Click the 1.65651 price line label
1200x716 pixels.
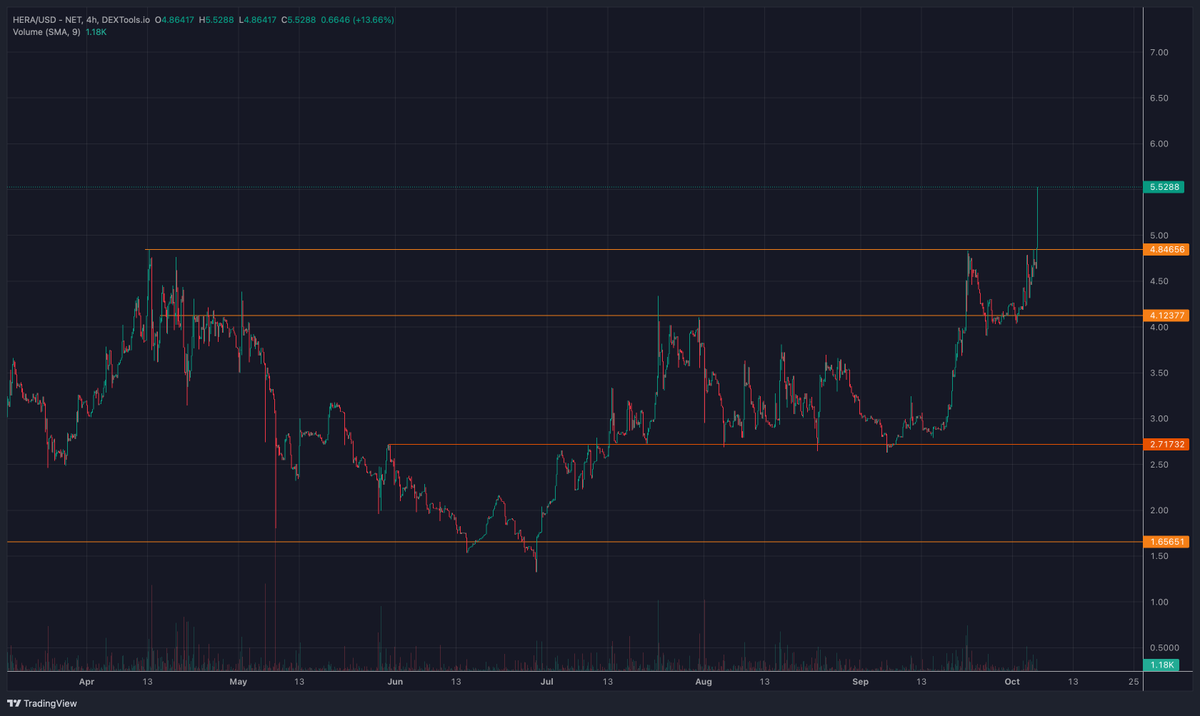1164,541
